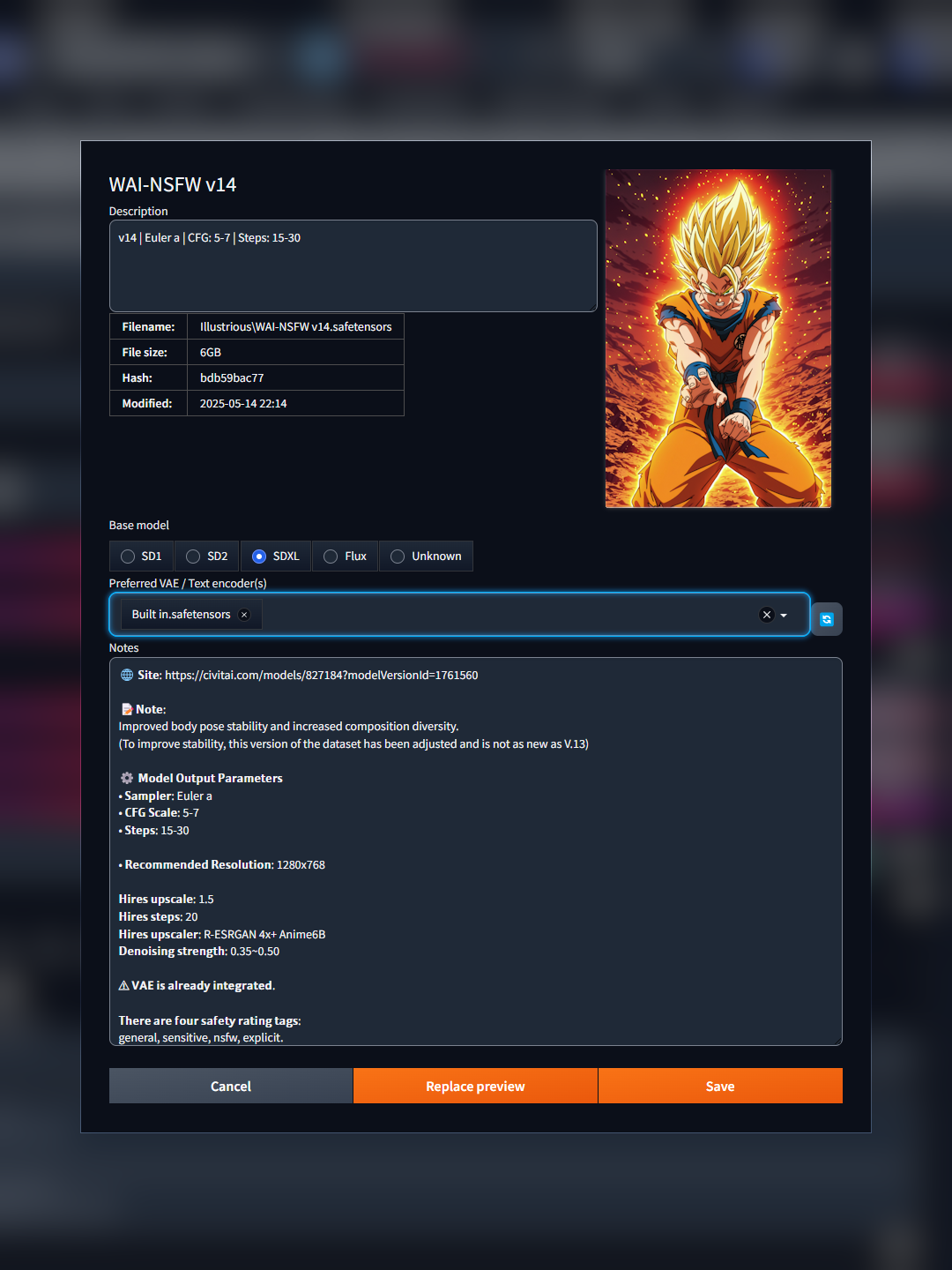Click the Replace preview button
The height and width of the screenshot is (1270, 952).
pos(475,1087)
